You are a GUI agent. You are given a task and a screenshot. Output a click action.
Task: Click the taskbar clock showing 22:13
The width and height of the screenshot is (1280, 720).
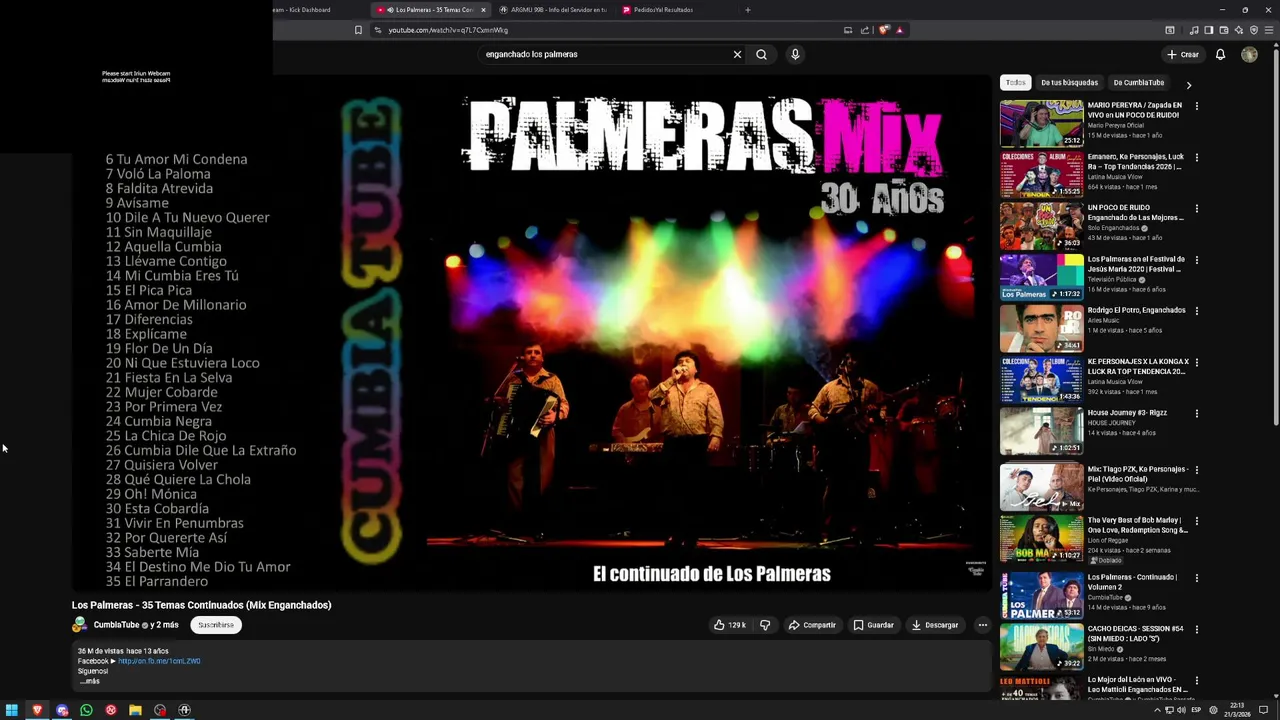tap(1237, 710)
